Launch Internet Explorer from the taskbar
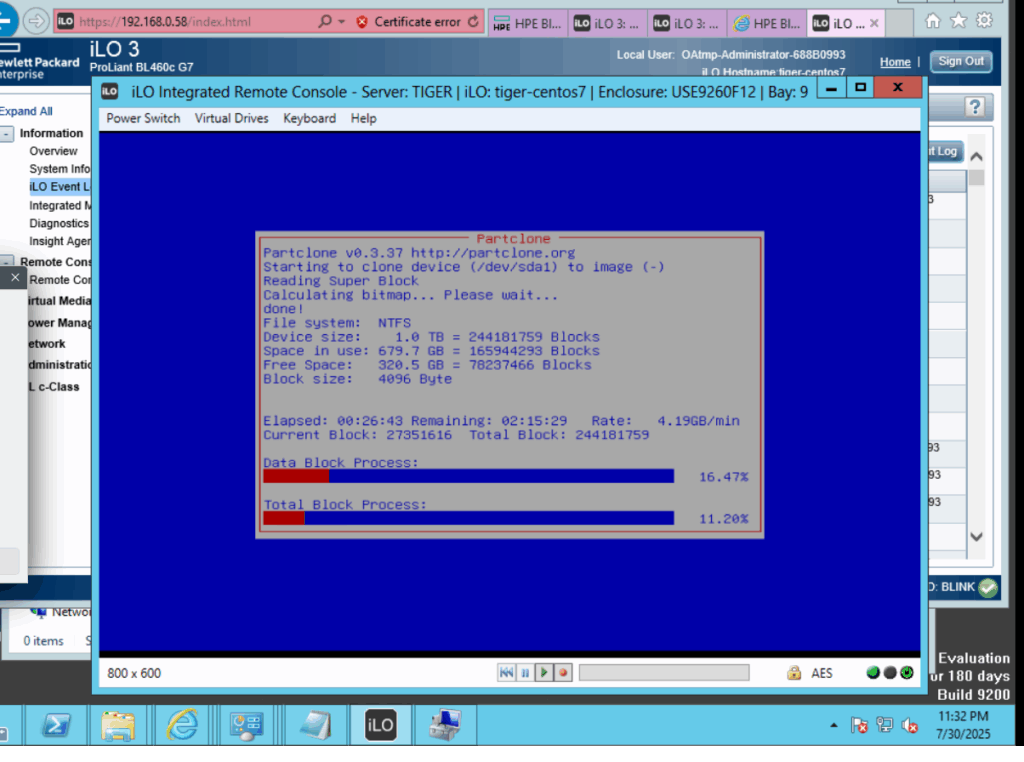This screenshot has height=762, width=1024. [x=182, y=725]
